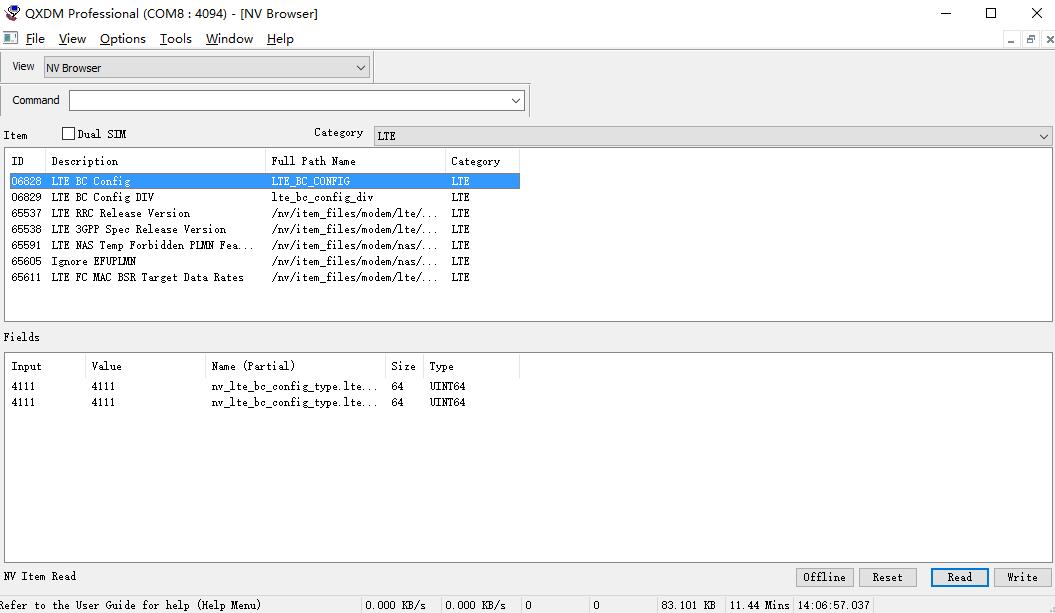Select item 65537 LTE RRC Release Version
This screenshot has height=613, width=1055.
264,213
